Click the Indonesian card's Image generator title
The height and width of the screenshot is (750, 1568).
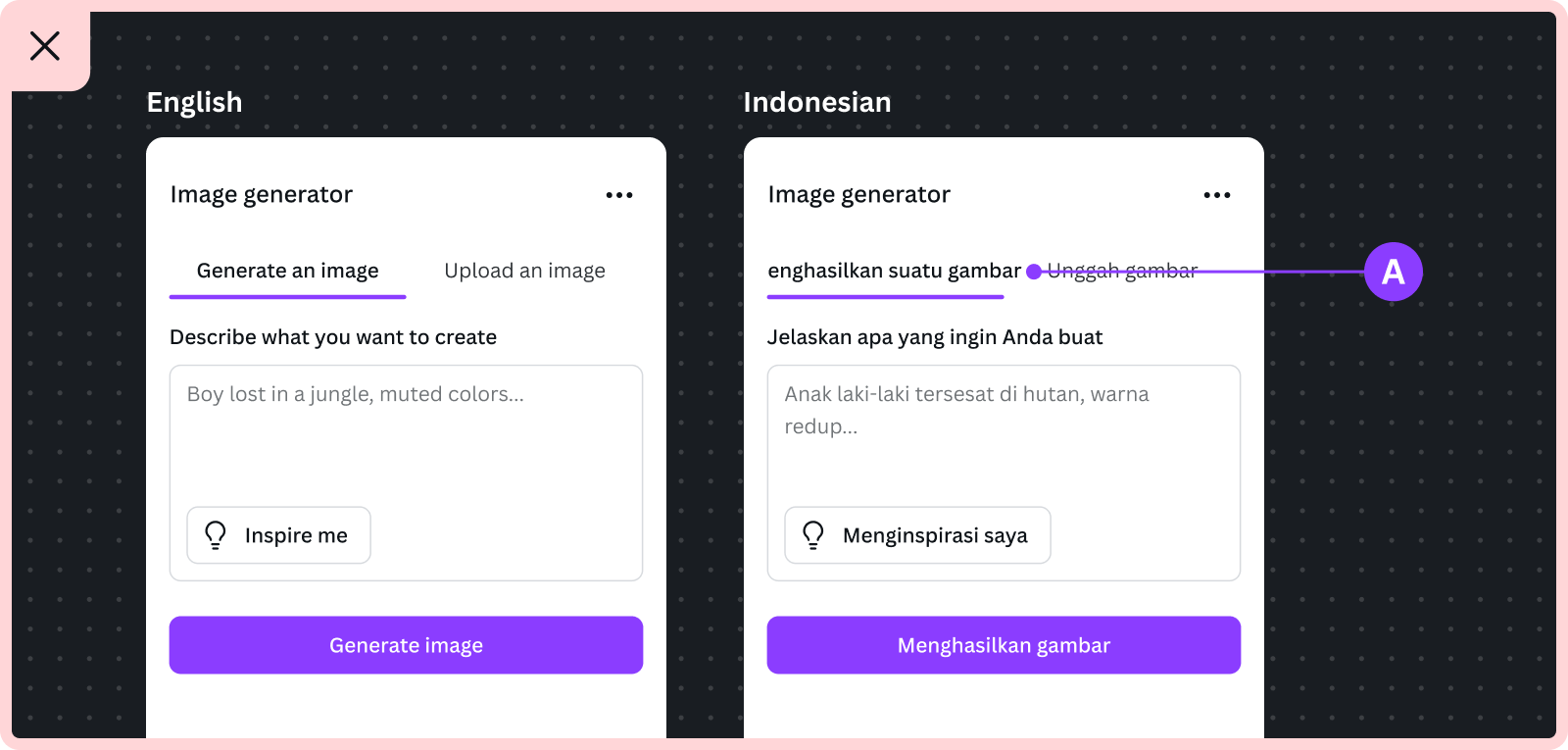[858, 195]
